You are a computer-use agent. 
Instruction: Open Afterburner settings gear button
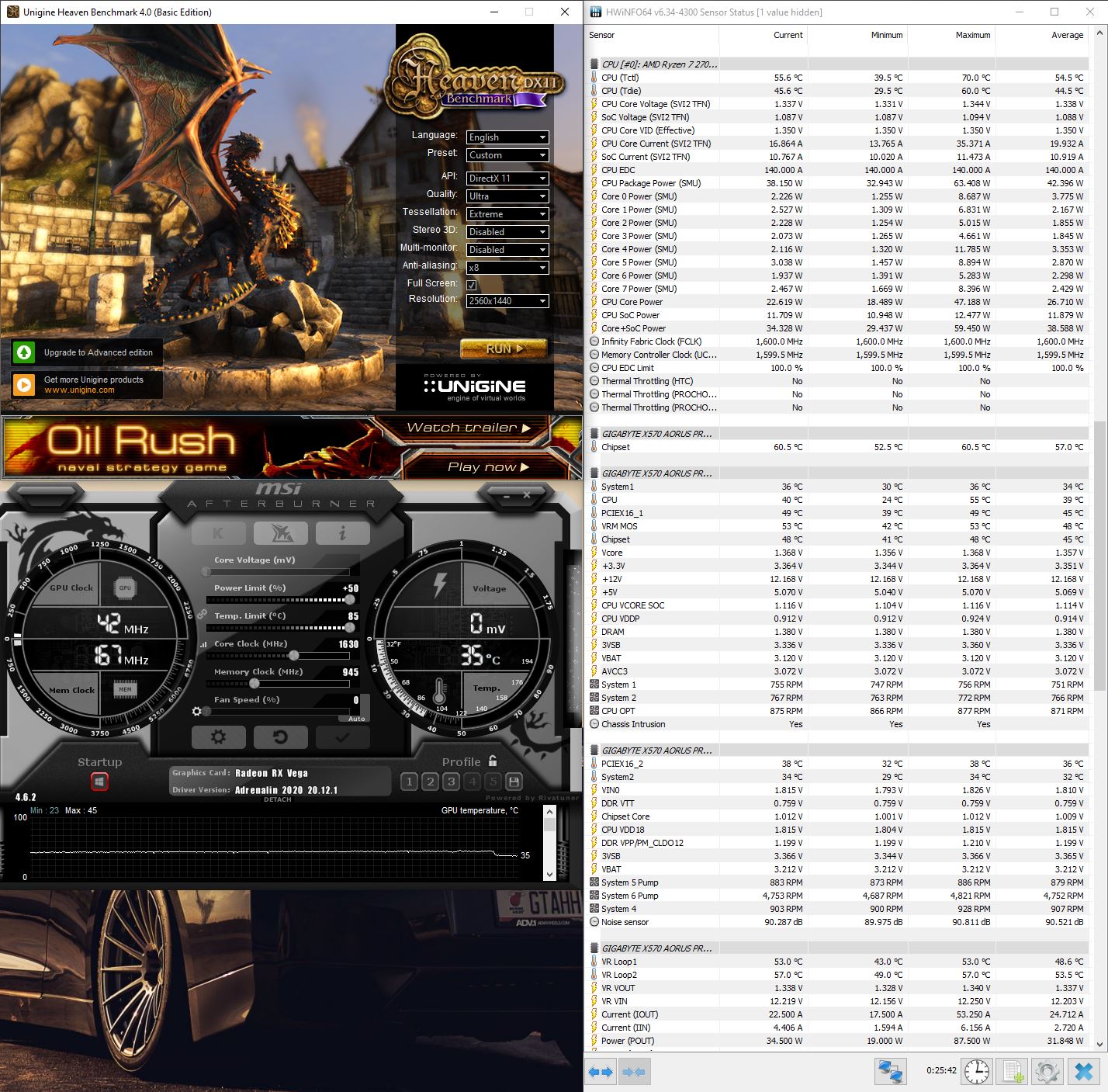click(218, 737)
